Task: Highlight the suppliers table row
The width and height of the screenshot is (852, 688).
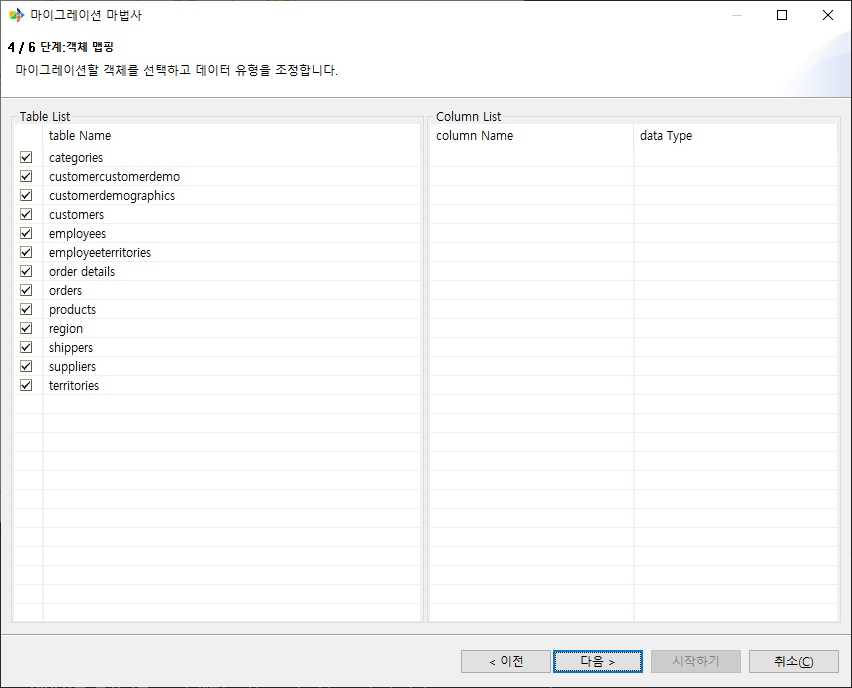Action: (x=73, y=367)
